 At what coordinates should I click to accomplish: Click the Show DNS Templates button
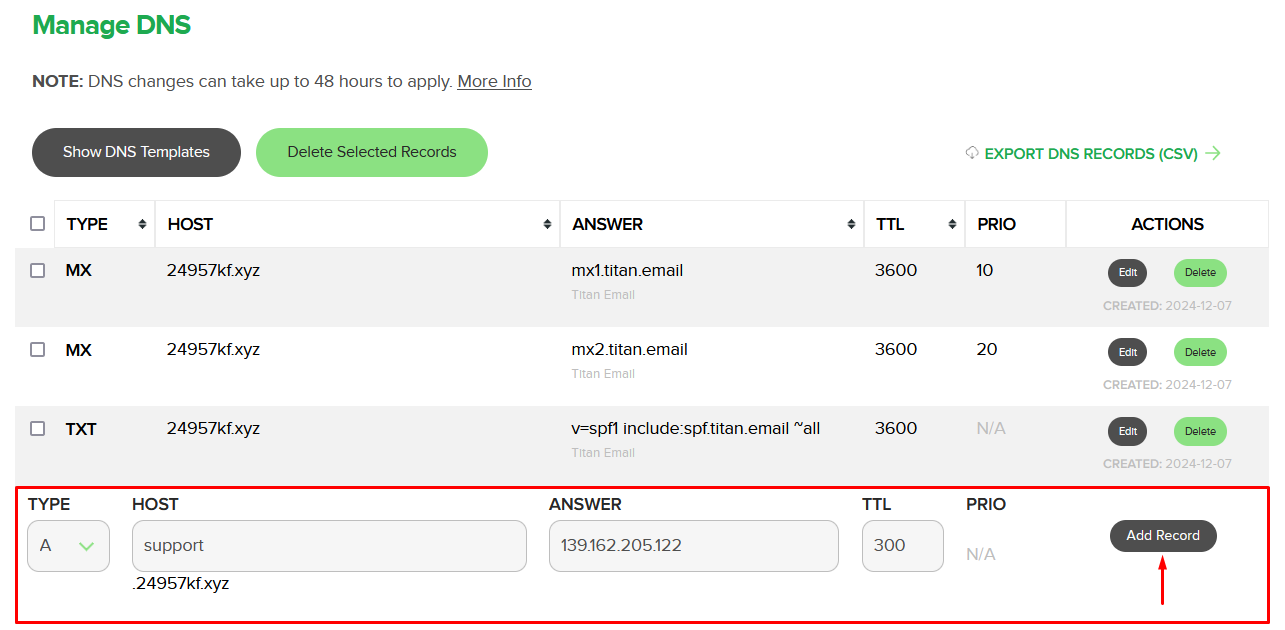pos(135,152)
